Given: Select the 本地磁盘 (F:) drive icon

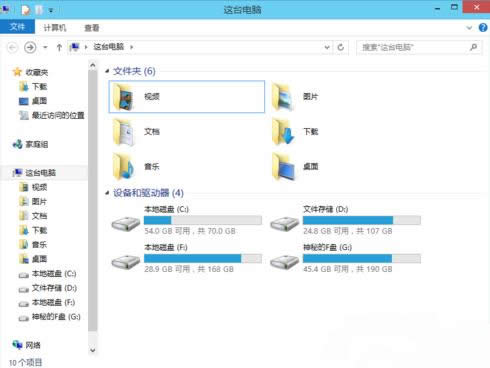Looking at the screenshot, I should pos(126,262).
